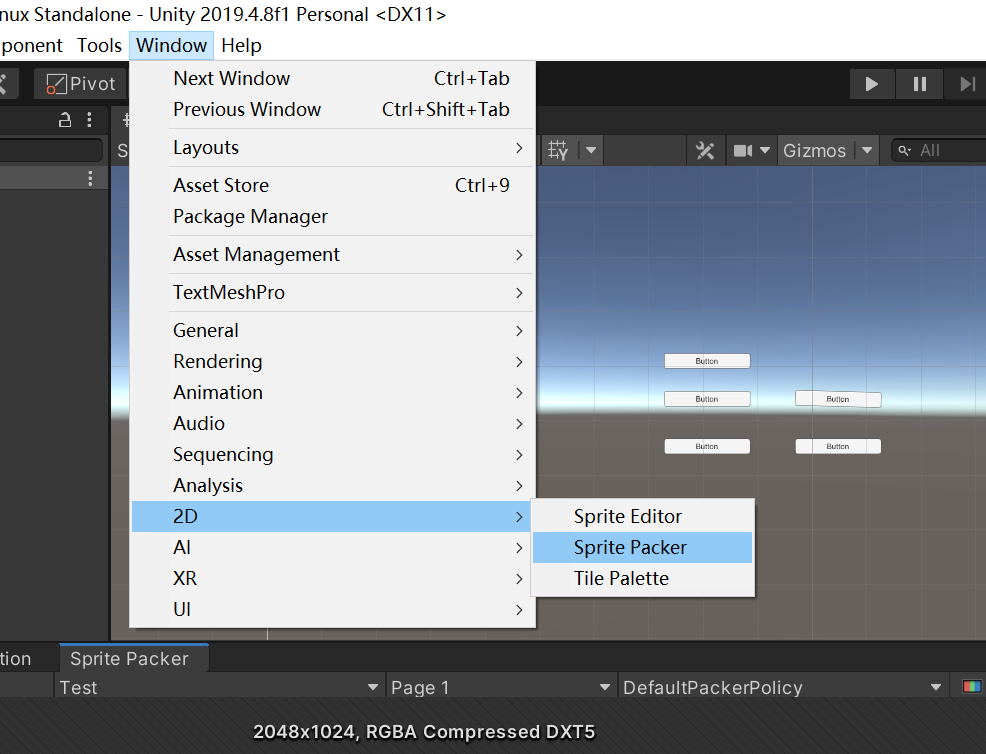Viewport: 986px width, 754px height.
Task: Toggle the scene grid visibility icon
Action: pos(558,150)
